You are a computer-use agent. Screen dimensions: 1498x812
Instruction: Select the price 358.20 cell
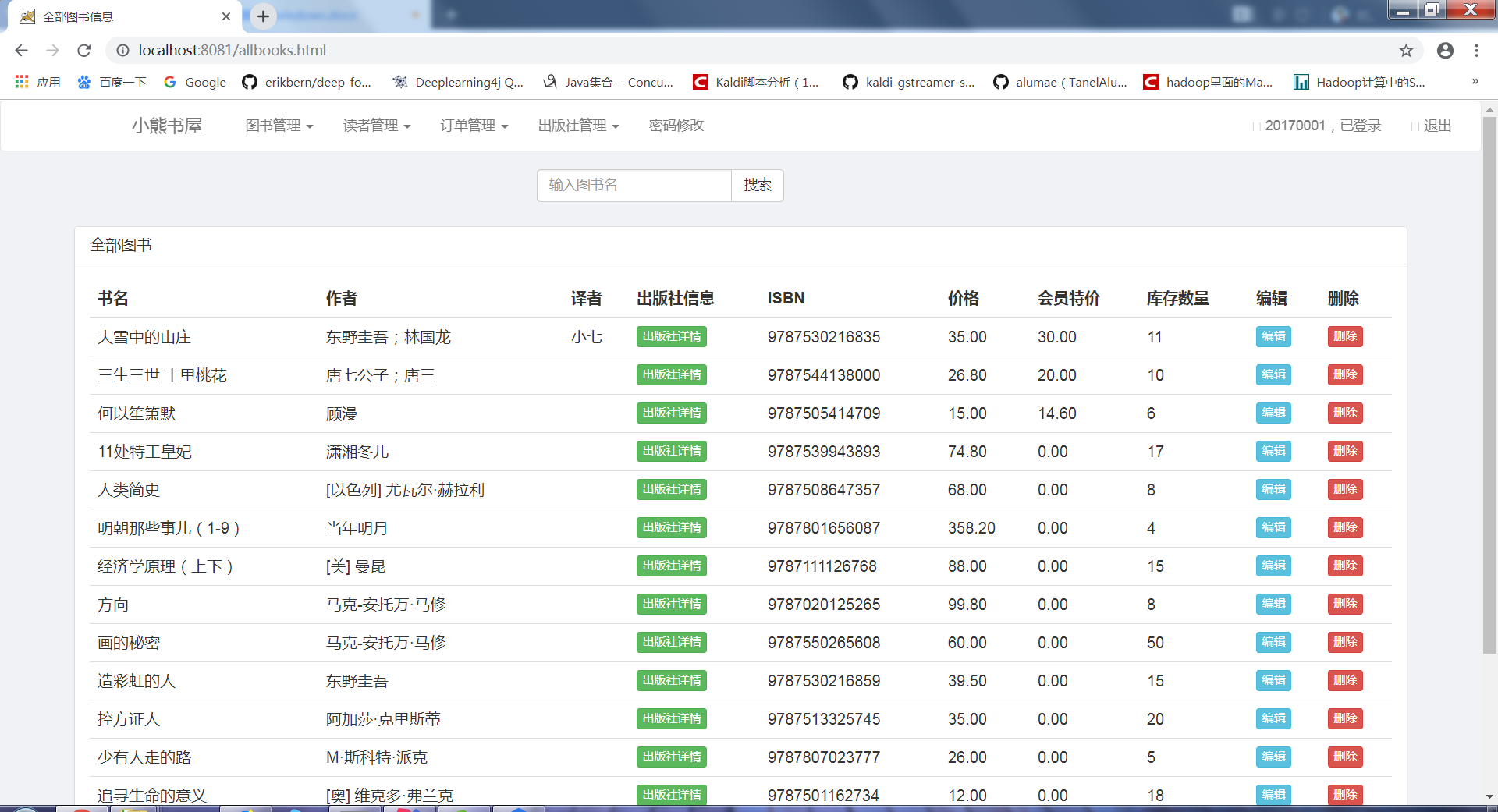tap(971, 528)
